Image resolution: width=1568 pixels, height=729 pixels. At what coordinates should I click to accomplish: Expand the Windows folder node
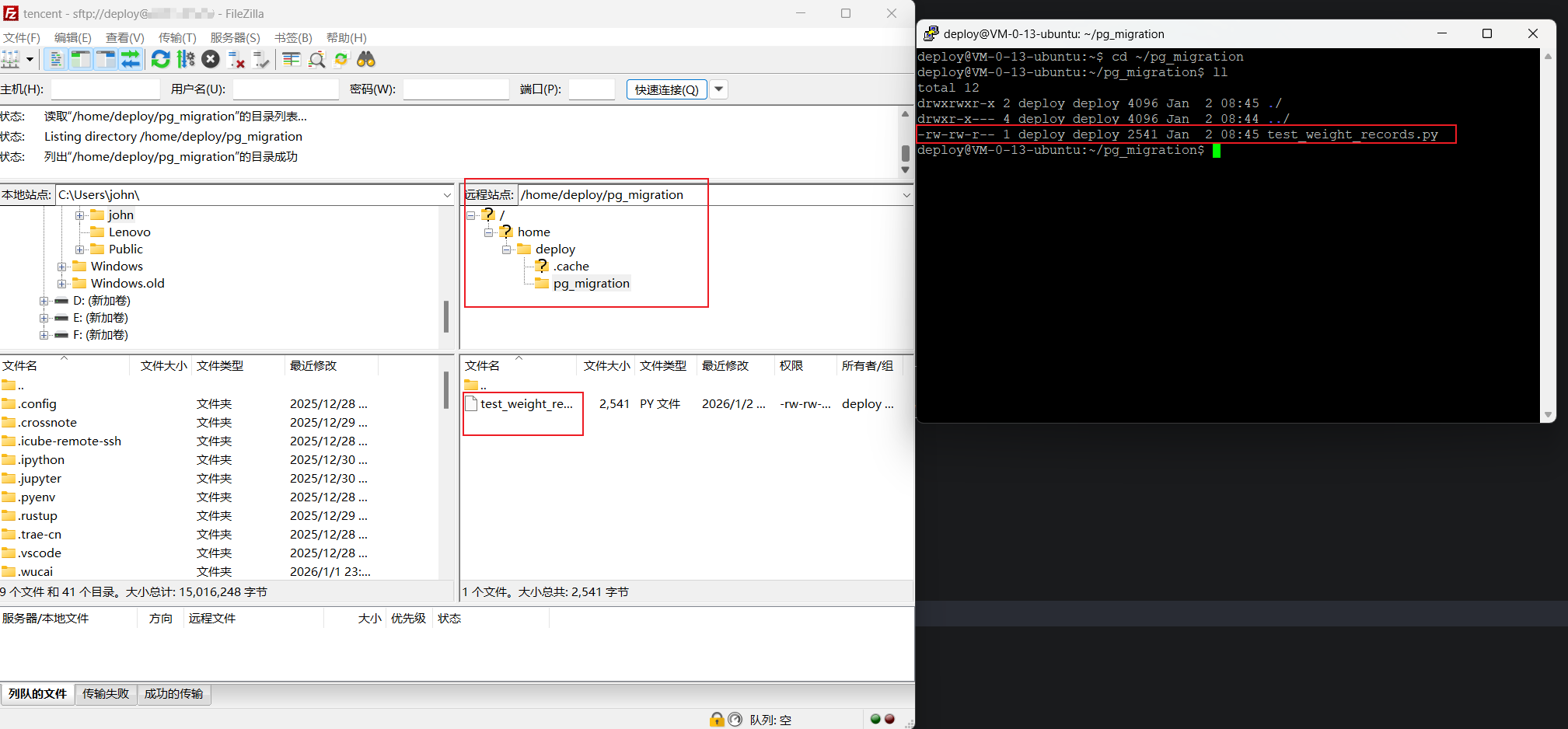point(61,267)
